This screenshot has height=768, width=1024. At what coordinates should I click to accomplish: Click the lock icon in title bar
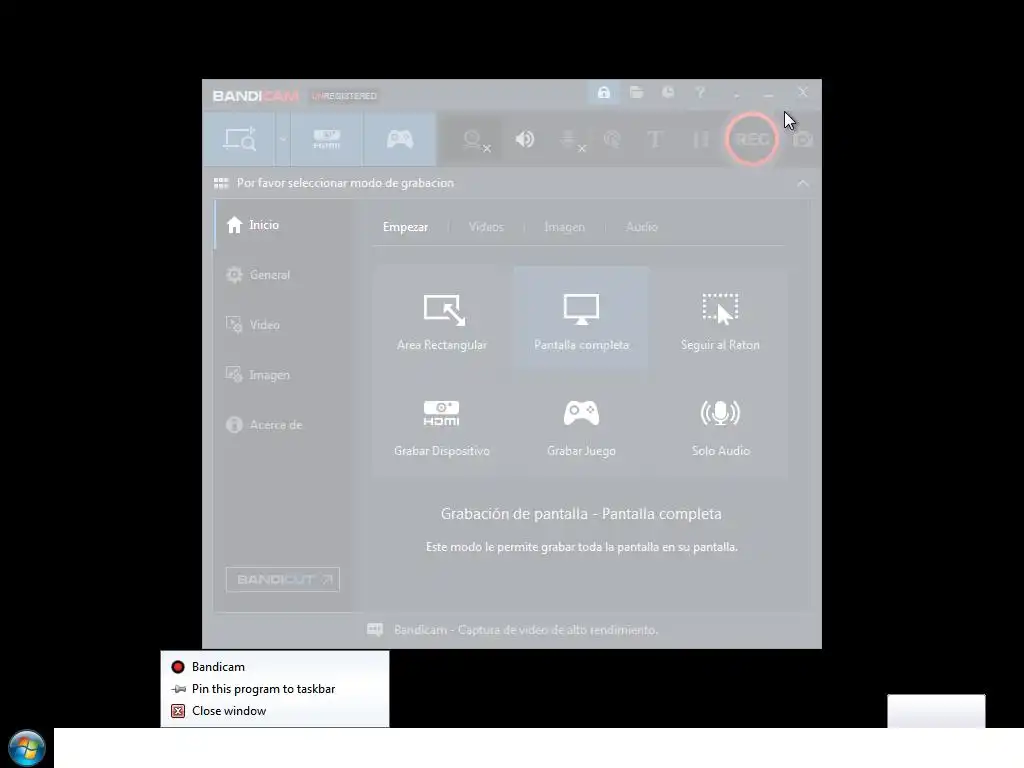(604, 93)
